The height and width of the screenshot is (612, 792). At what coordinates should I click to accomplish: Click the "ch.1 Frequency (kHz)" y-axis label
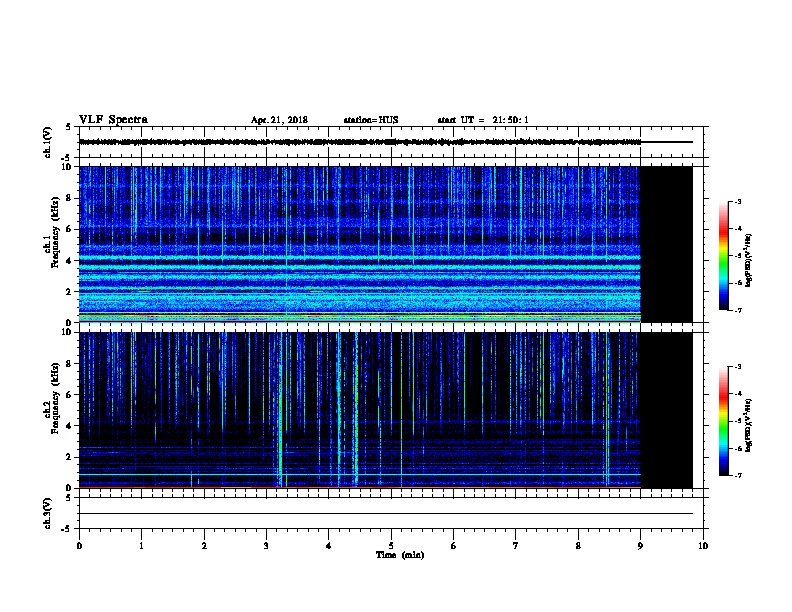pos(51,232)
